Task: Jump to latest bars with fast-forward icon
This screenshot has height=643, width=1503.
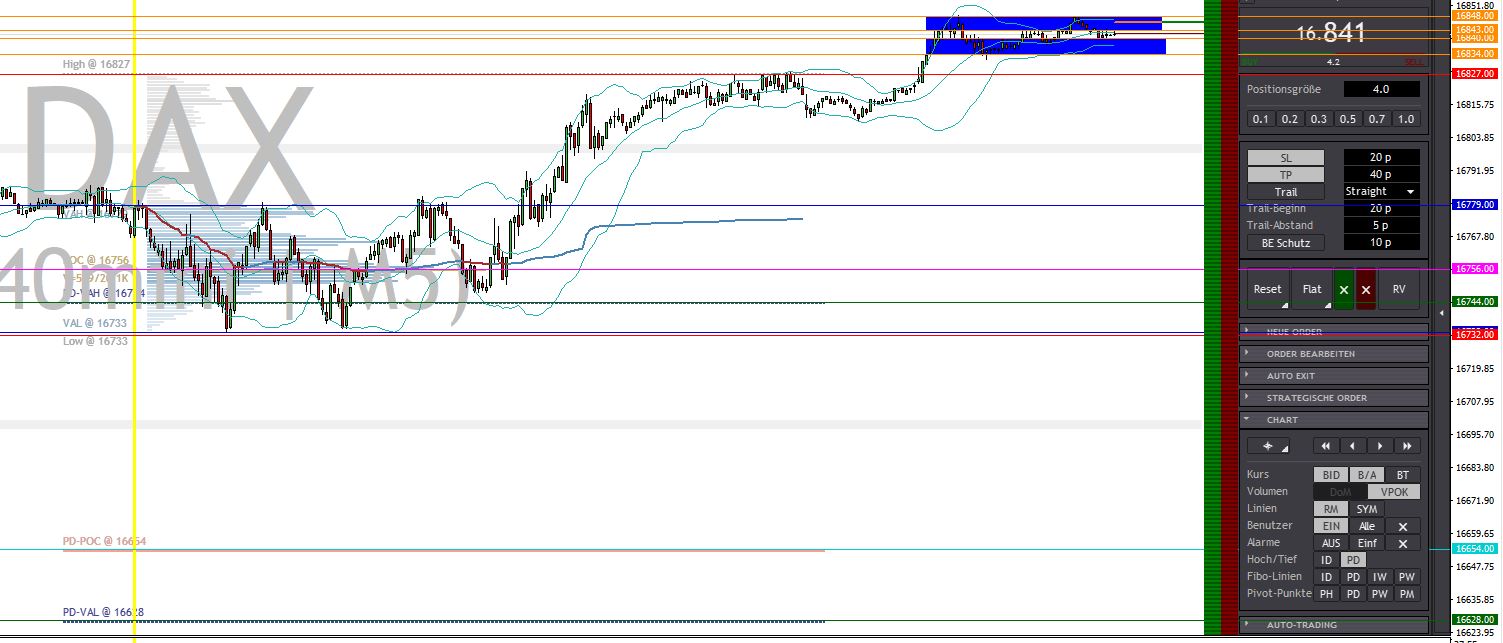Action: (x=1406, y=446)
